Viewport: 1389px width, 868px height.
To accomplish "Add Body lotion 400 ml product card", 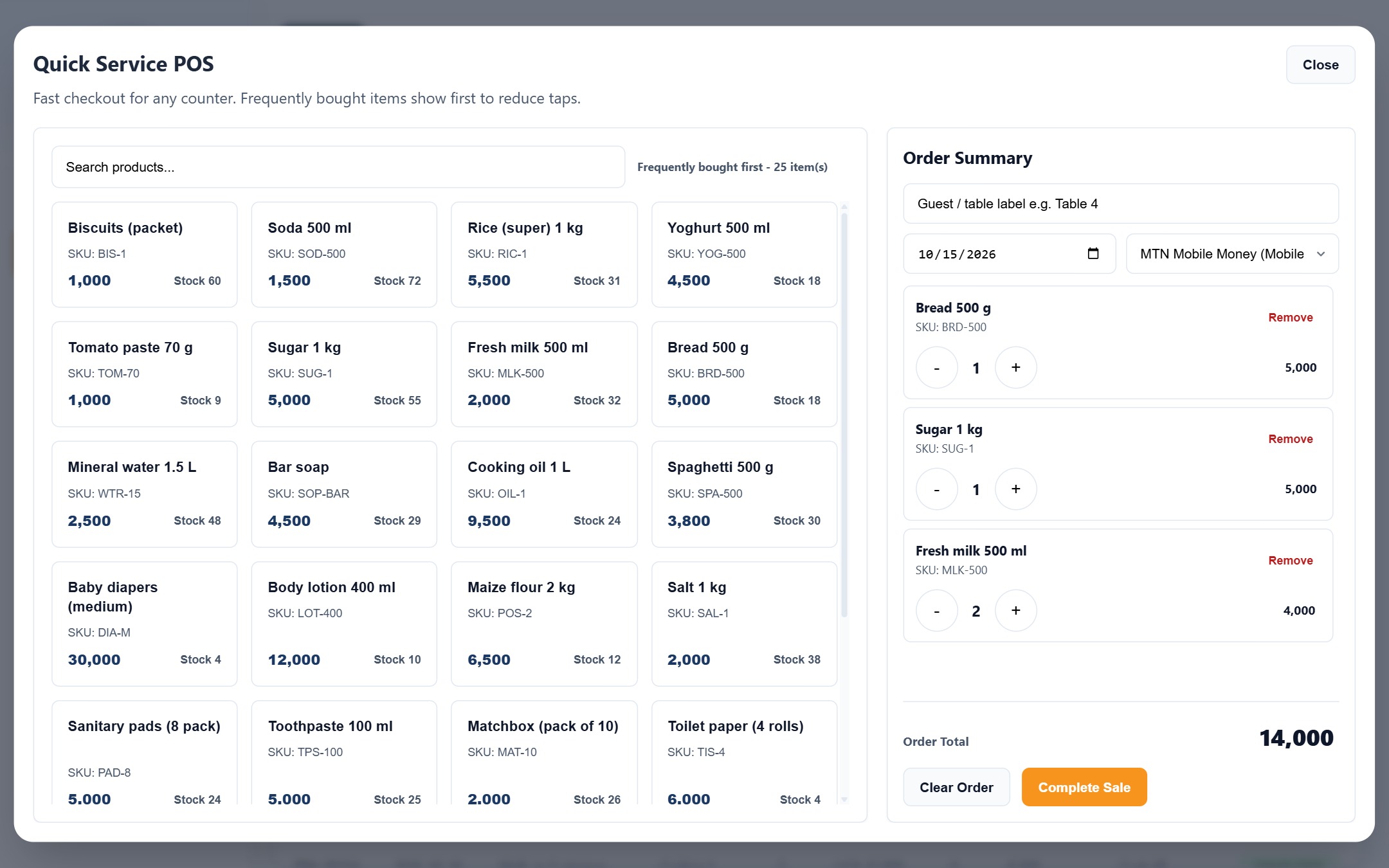I will (344, 624).
